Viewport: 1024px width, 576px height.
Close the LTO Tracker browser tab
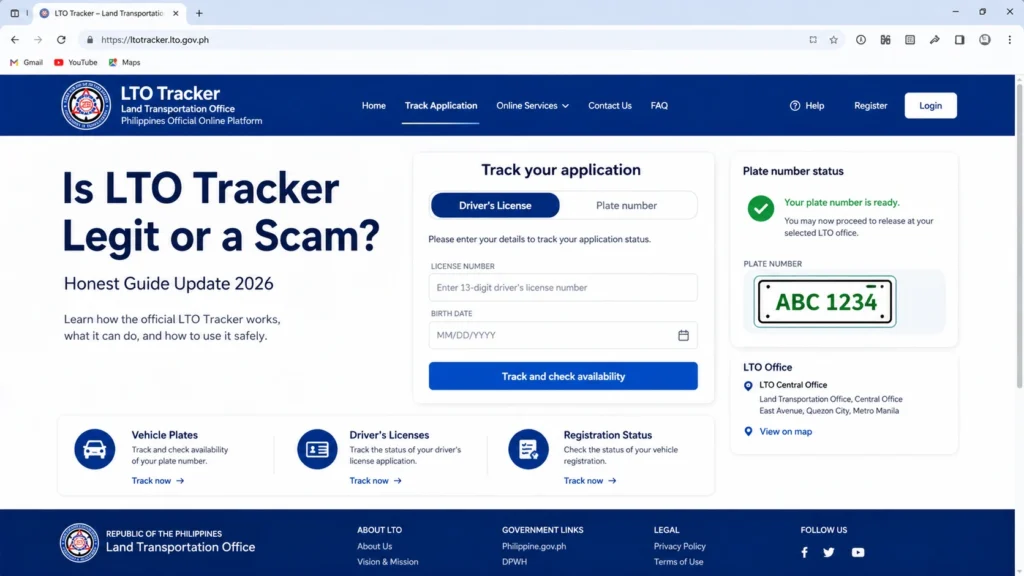tap(176, 13)
